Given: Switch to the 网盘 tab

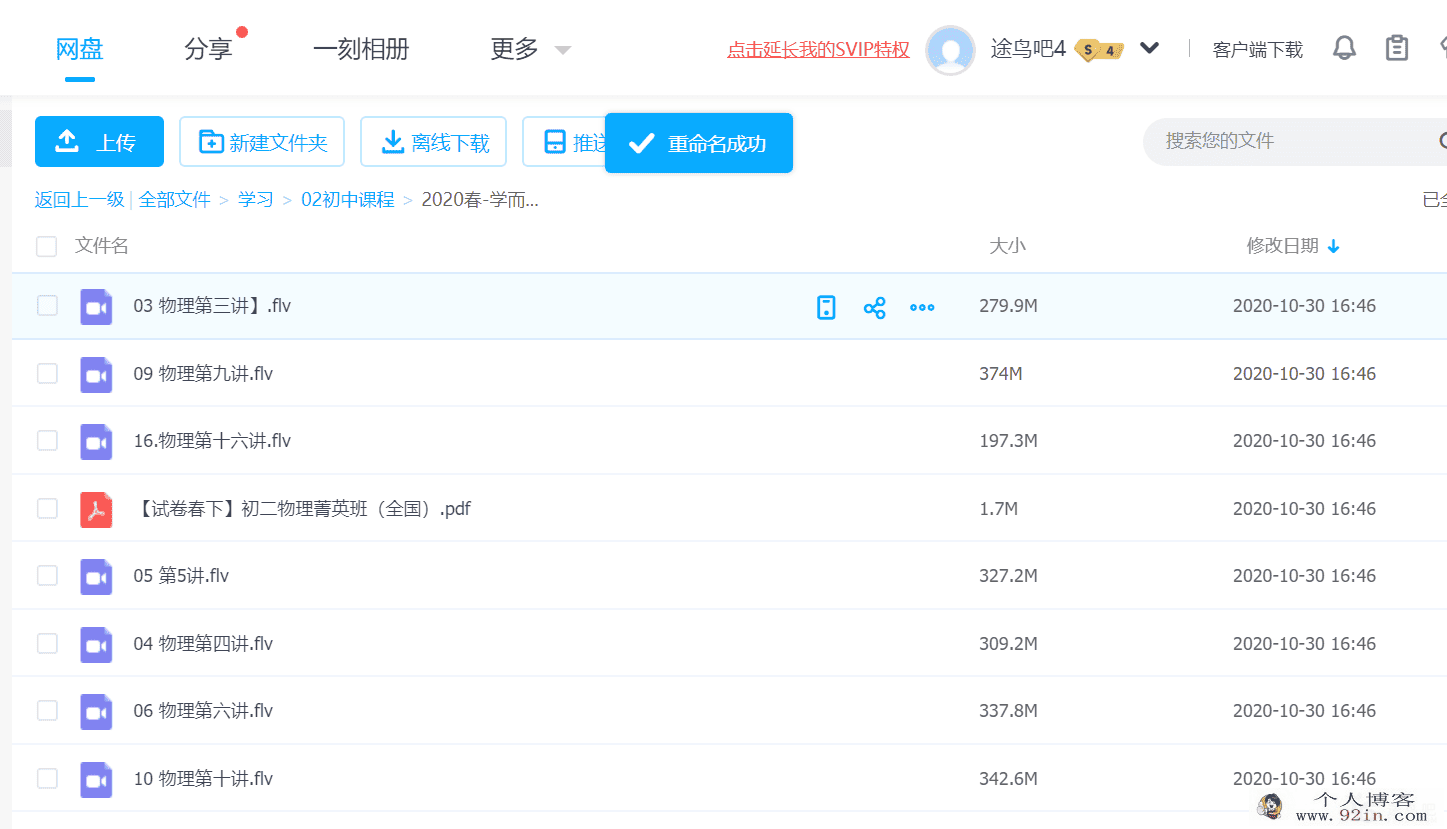Looking at the screenshot, I should 80,49.
